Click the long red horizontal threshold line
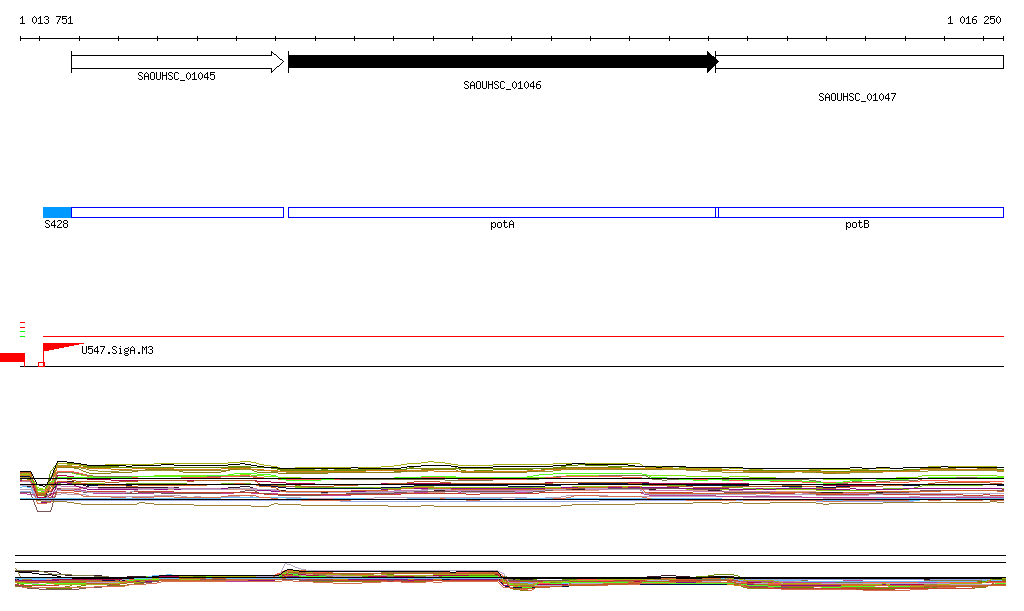Screen dimensions: 1024x611 pos(520,337)
